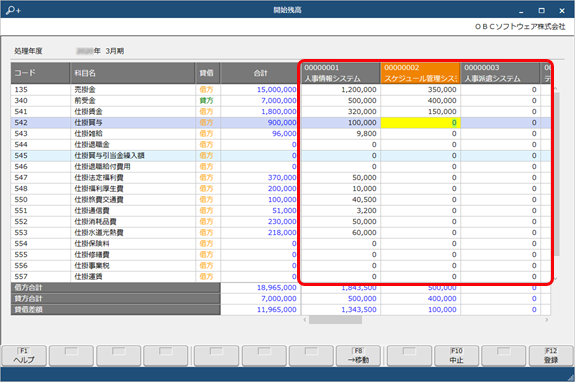
Task: Select the 仕掛賞与引当金繰入額 row
Action: click(281, 155)
